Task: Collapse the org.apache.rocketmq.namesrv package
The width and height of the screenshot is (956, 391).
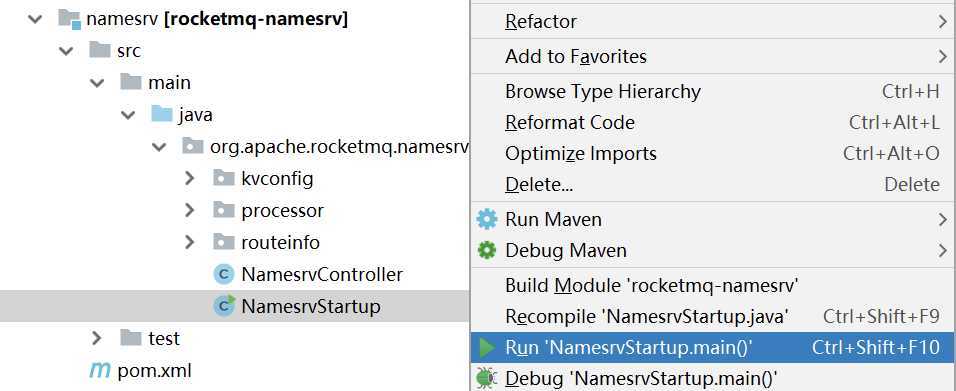Action: point(159,146)
